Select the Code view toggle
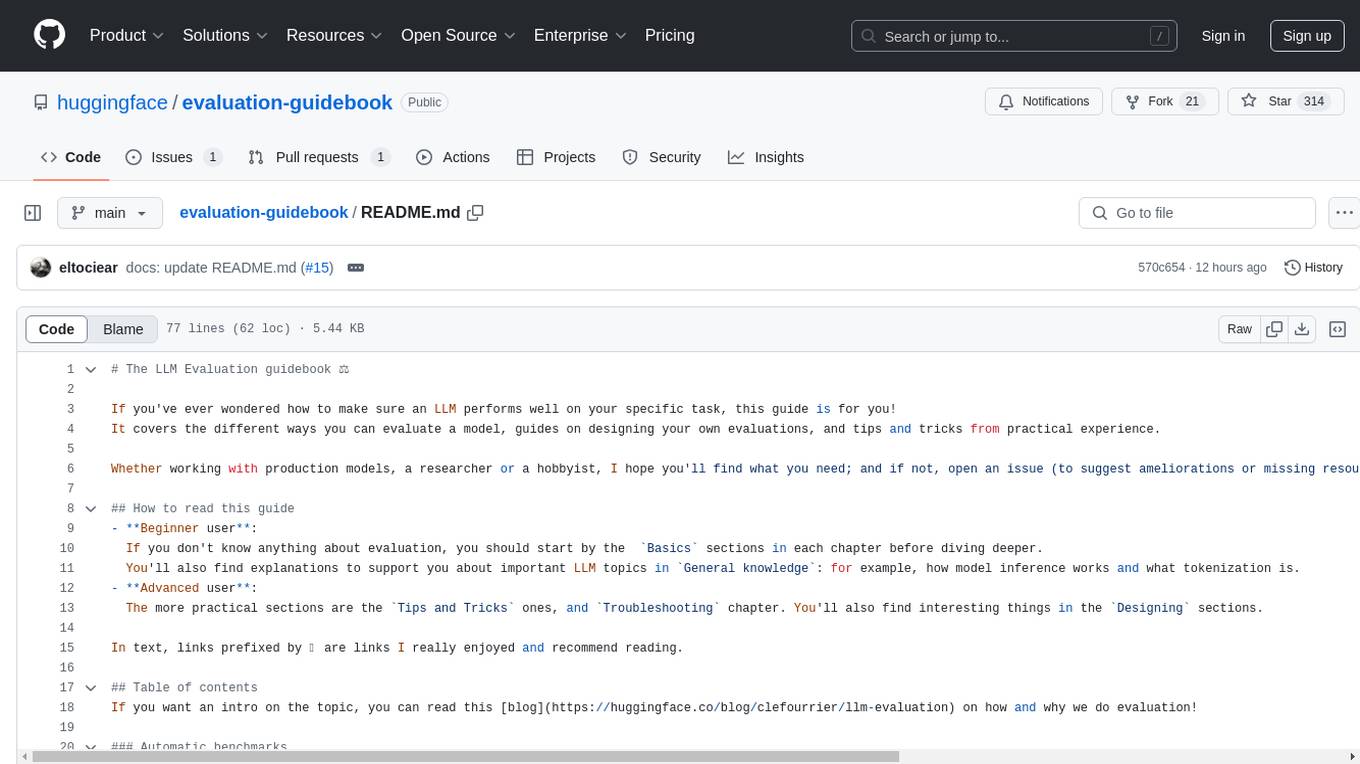Viewport: 1360px width, 764px height. coord(56,329)
